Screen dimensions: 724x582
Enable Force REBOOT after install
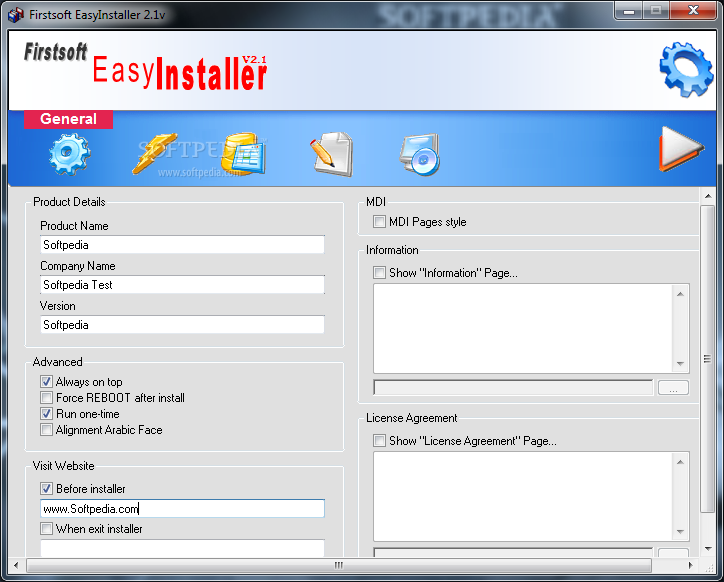pyautogui.click(x=46, y=398)
